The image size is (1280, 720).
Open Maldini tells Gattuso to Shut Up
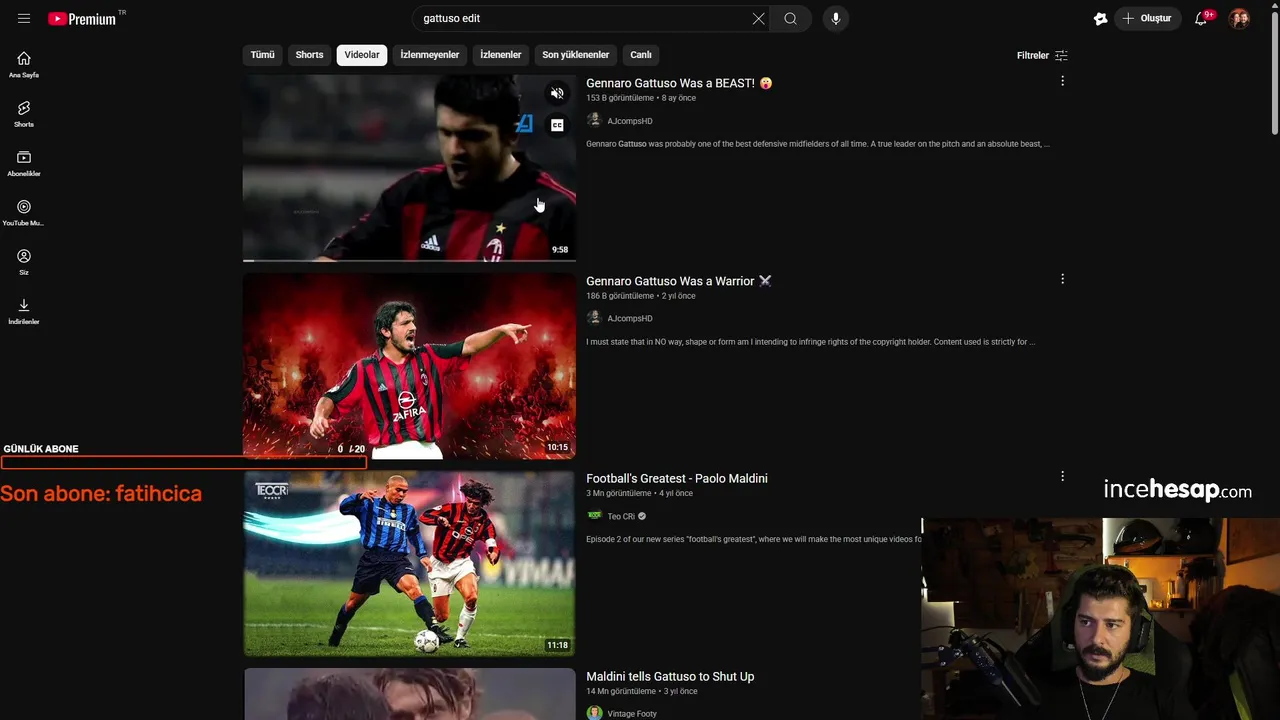tap(670, 677)
